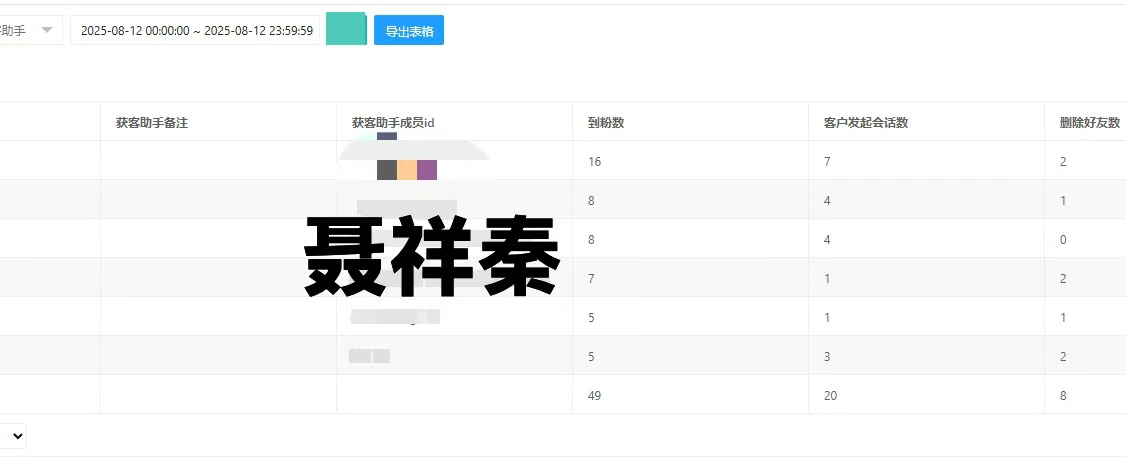Click the 客户发起会话数 cell showing 3
This screenshot has height=457, width=1126.
click(926, 356)
